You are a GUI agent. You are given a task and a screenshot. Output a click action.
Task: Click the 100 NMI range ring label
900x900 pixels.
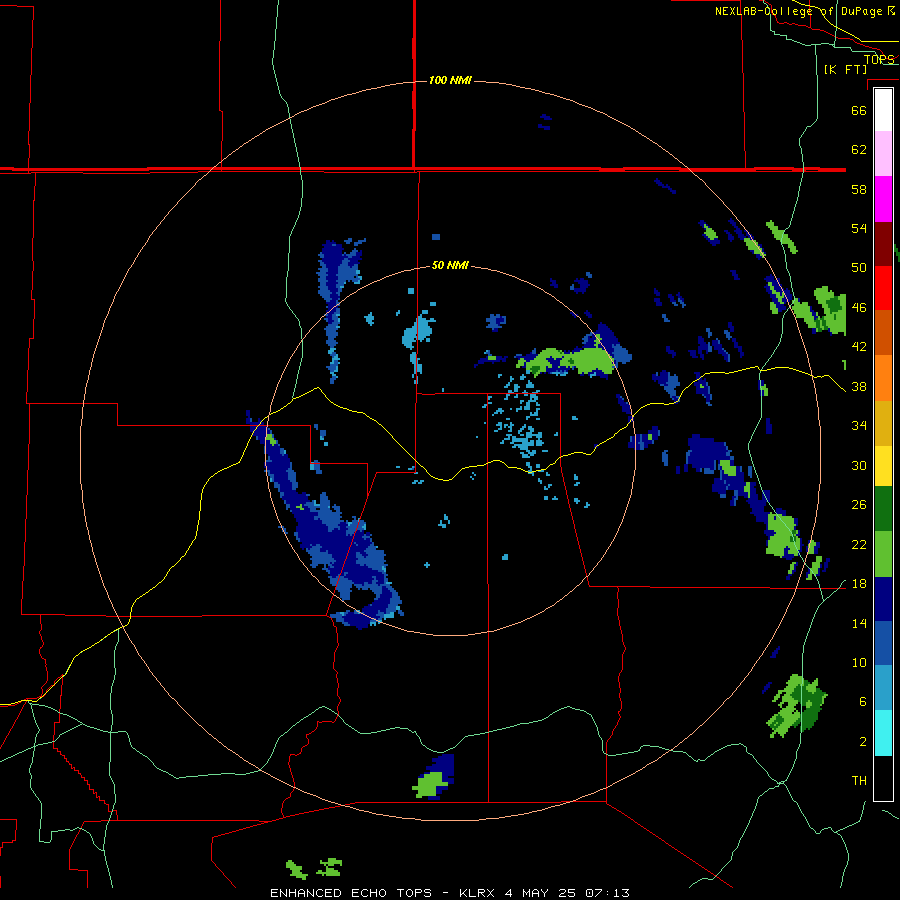450,80
